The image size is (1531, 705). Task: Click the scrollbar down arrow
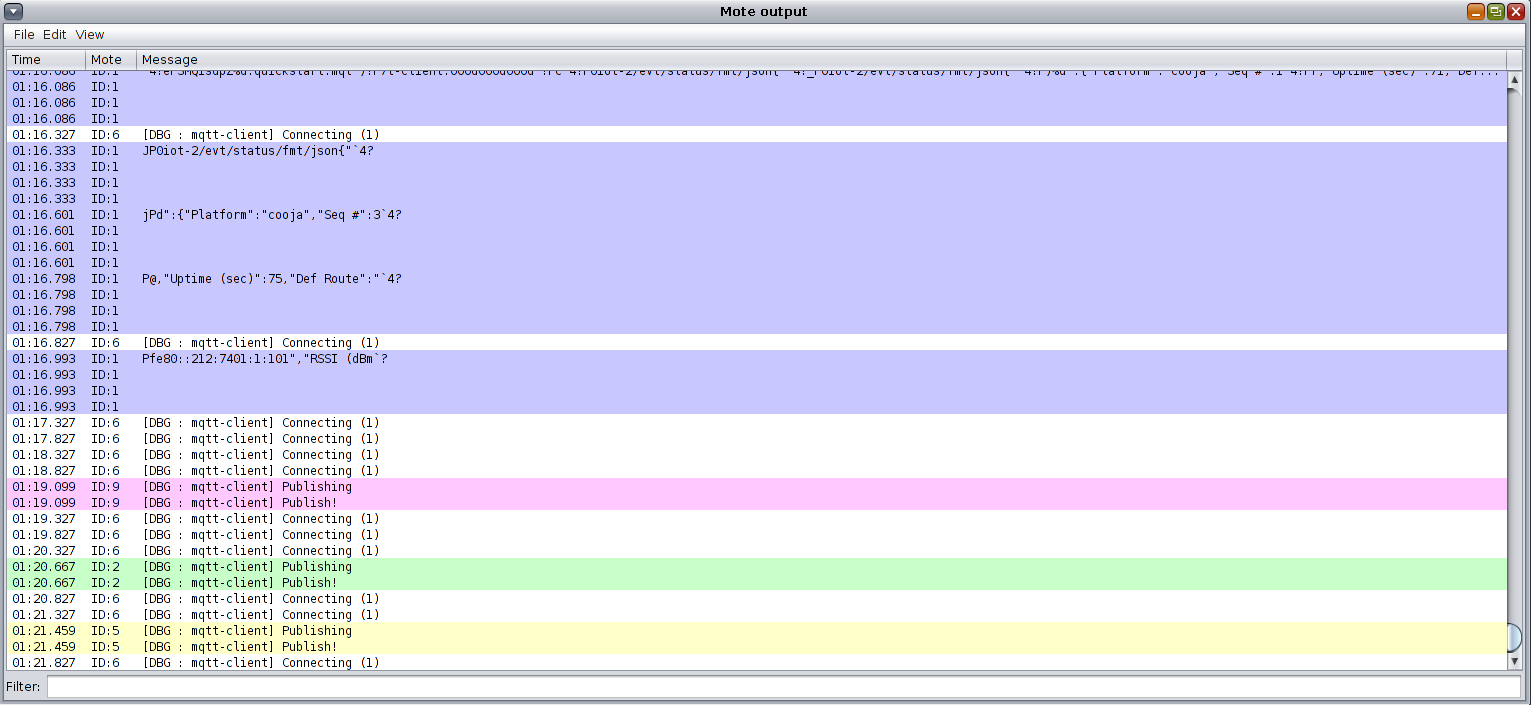(1514, 661)
